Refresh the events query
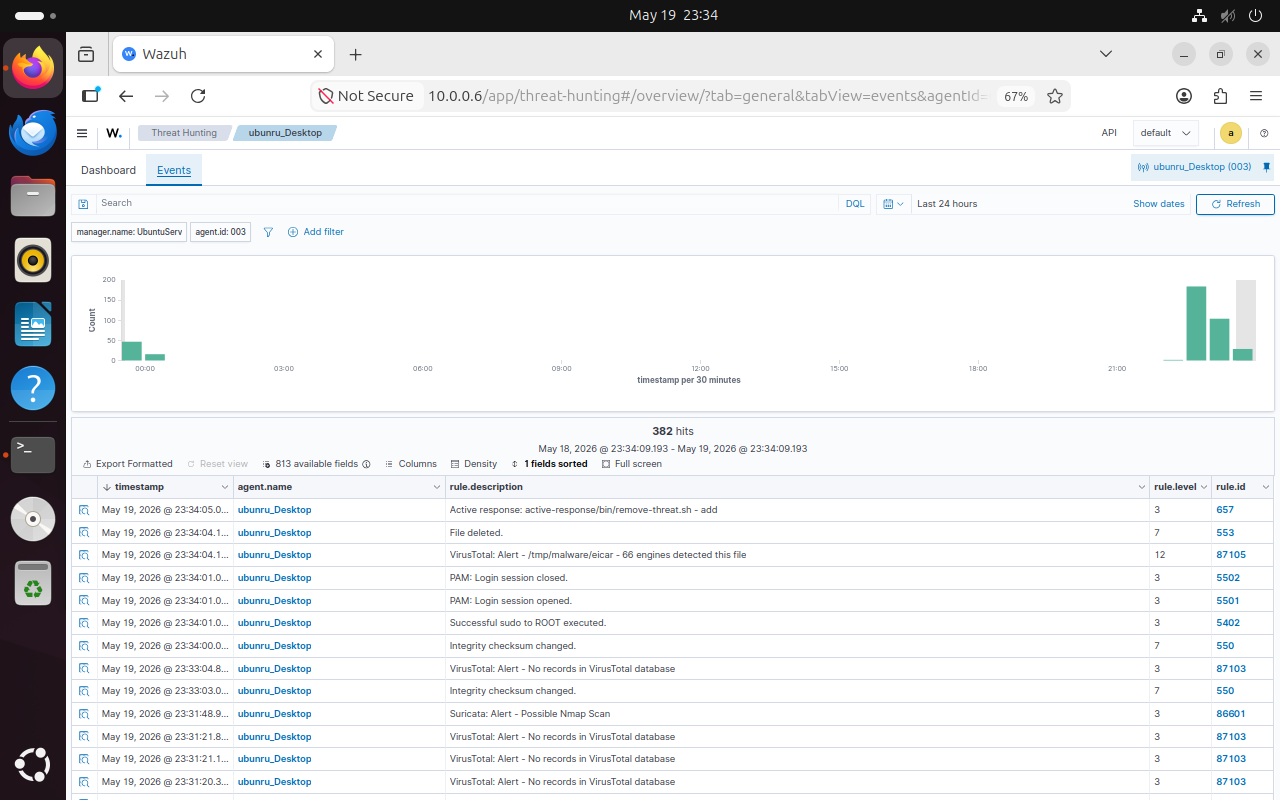 pyautogui.click(x=1235, y=204)
